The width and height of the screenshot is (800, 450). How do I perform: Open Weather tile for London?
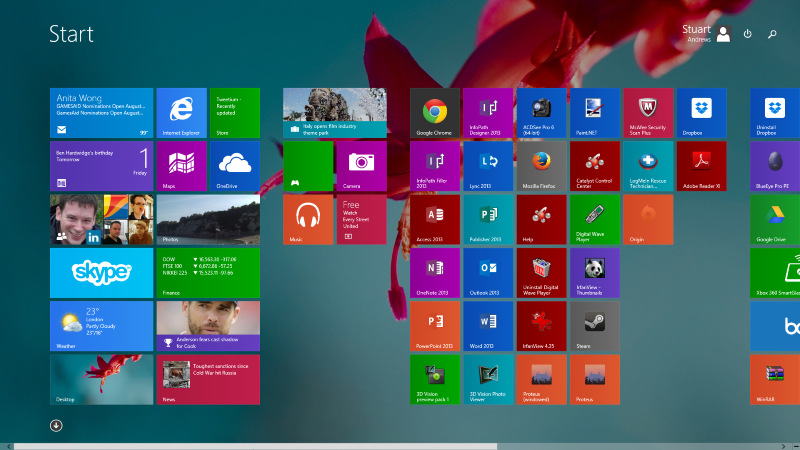102,326
